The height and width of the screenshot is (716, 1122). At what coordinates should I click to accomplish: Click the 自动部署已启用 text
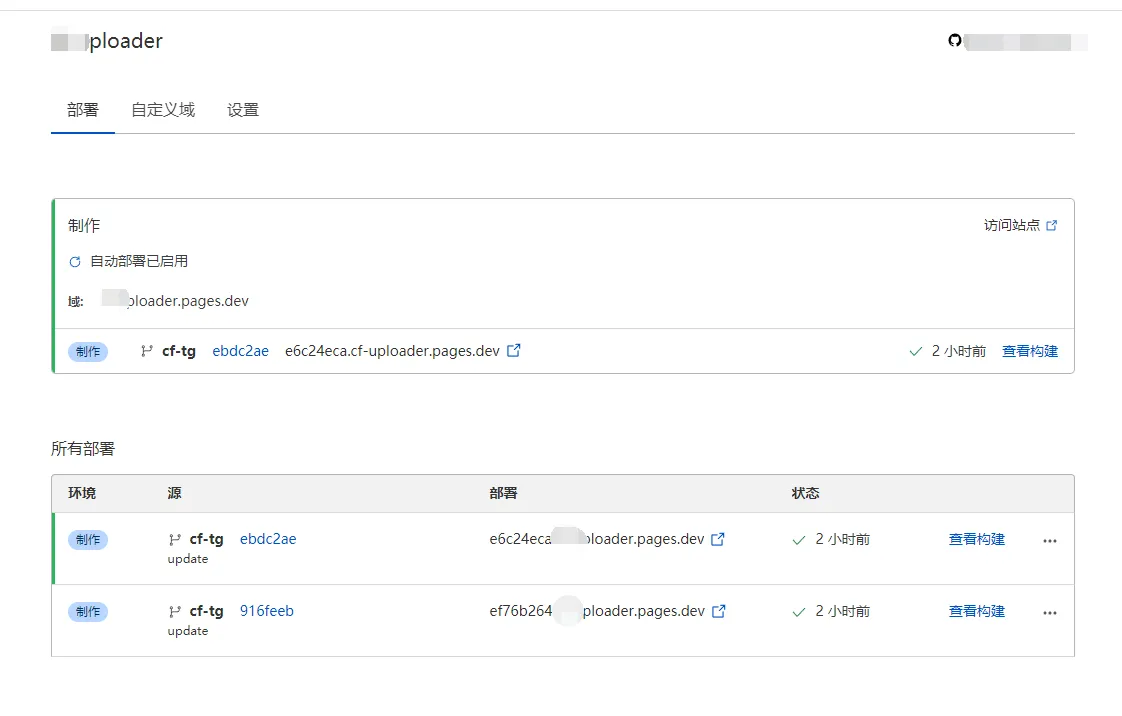(139, 261)
